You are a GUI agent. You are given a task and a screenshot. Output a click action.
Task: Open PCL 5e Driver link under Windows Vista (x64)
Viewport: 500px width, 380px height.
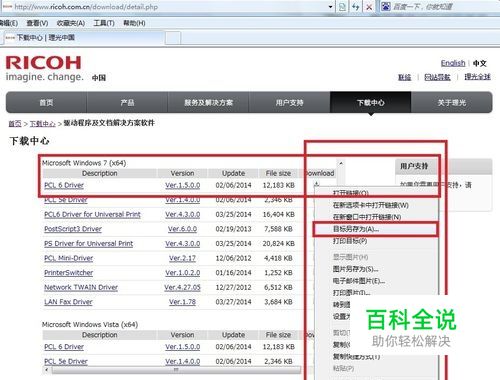(x=66, y=361)
